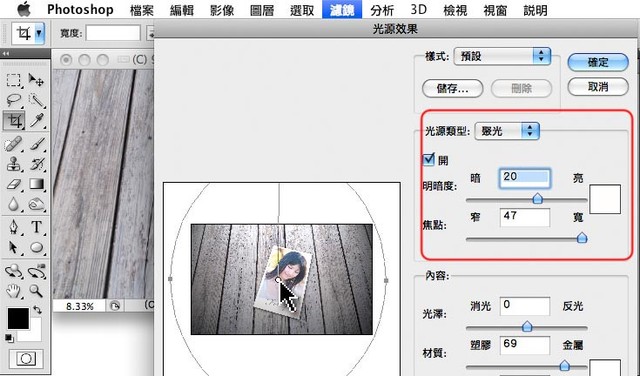Open the Photoshop application menu

click(80, 9)
